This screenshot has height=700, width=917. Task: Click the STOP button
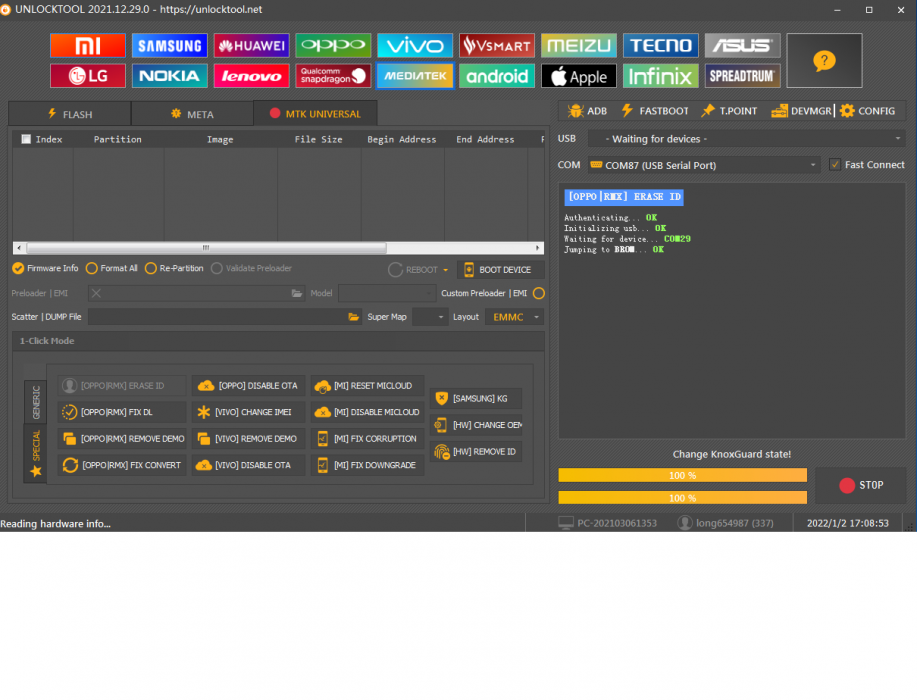(x=861, y=485)
